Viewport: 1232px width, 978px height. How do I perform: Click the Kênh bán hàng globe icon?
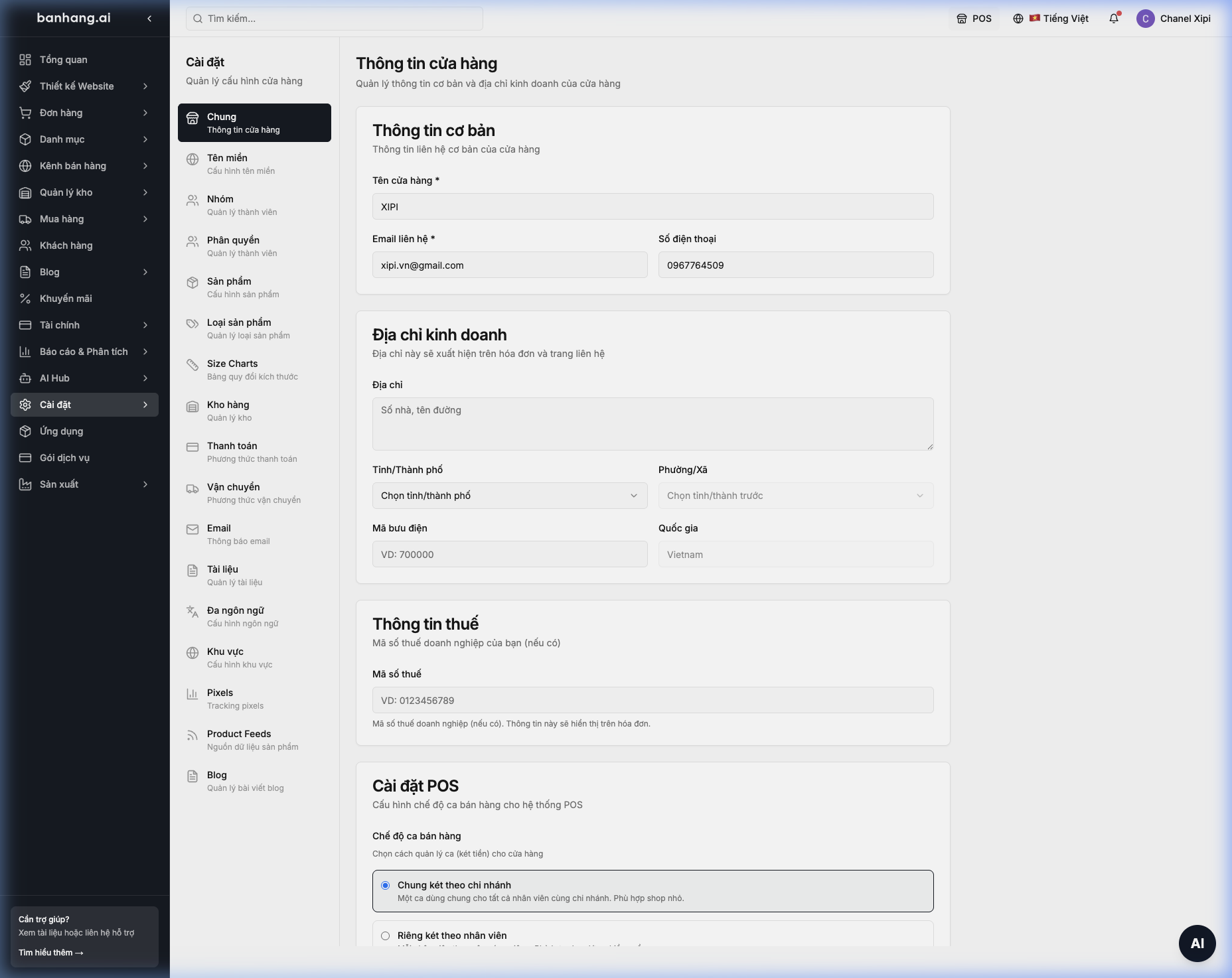coord(25,166)
